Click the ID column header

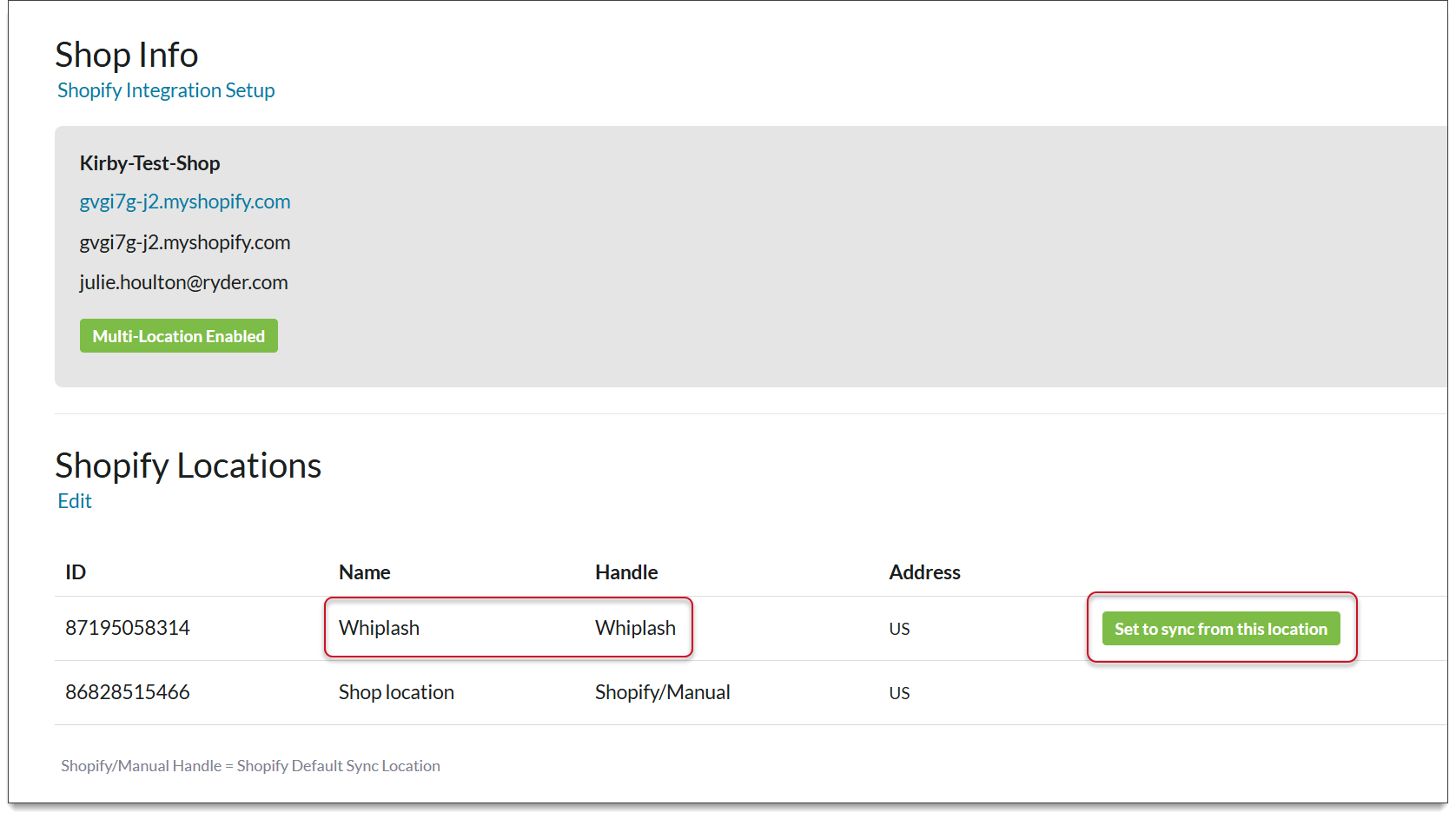click(76, 572)
